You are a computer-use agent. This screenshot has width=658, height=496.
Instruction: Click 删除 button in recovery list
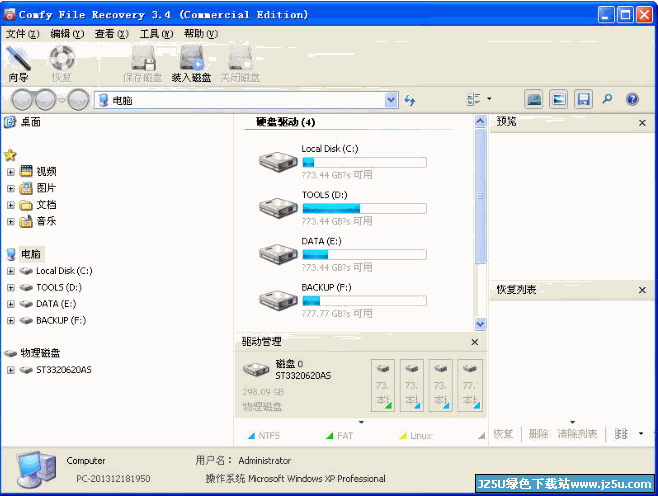539,433
